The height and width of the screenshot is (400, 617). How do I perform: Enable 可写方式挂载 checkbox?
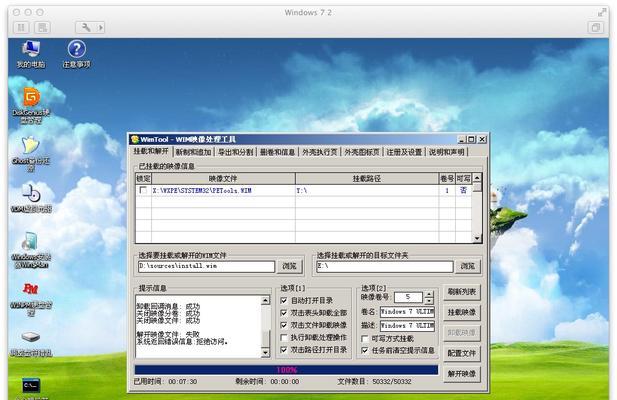365,338
